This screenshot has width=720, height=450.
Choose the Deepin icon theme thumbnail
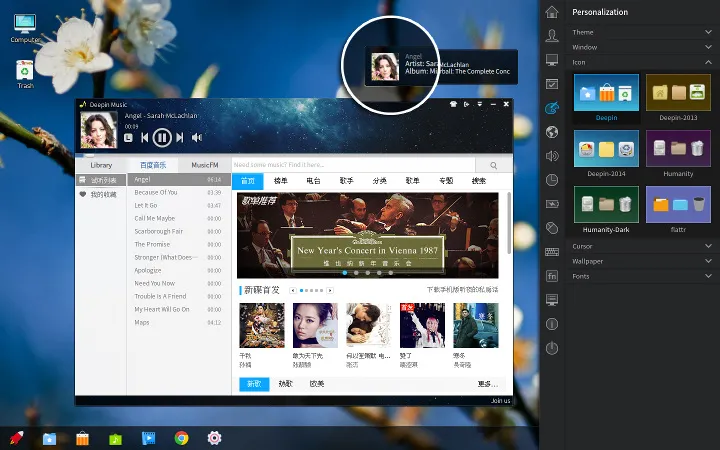(x=606, y=93)
